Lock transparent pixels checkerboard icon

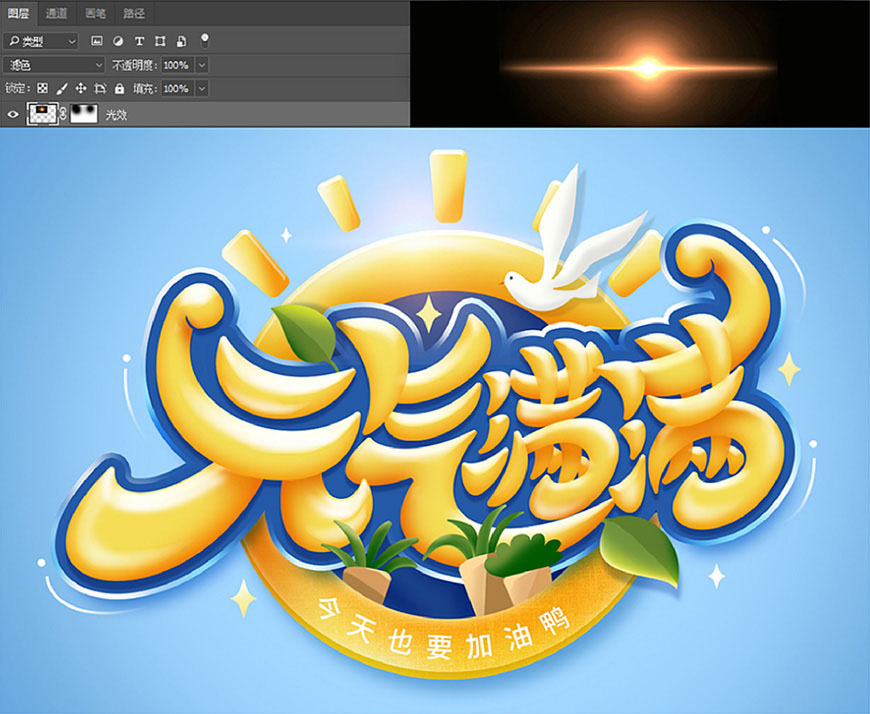pos(43,88)
